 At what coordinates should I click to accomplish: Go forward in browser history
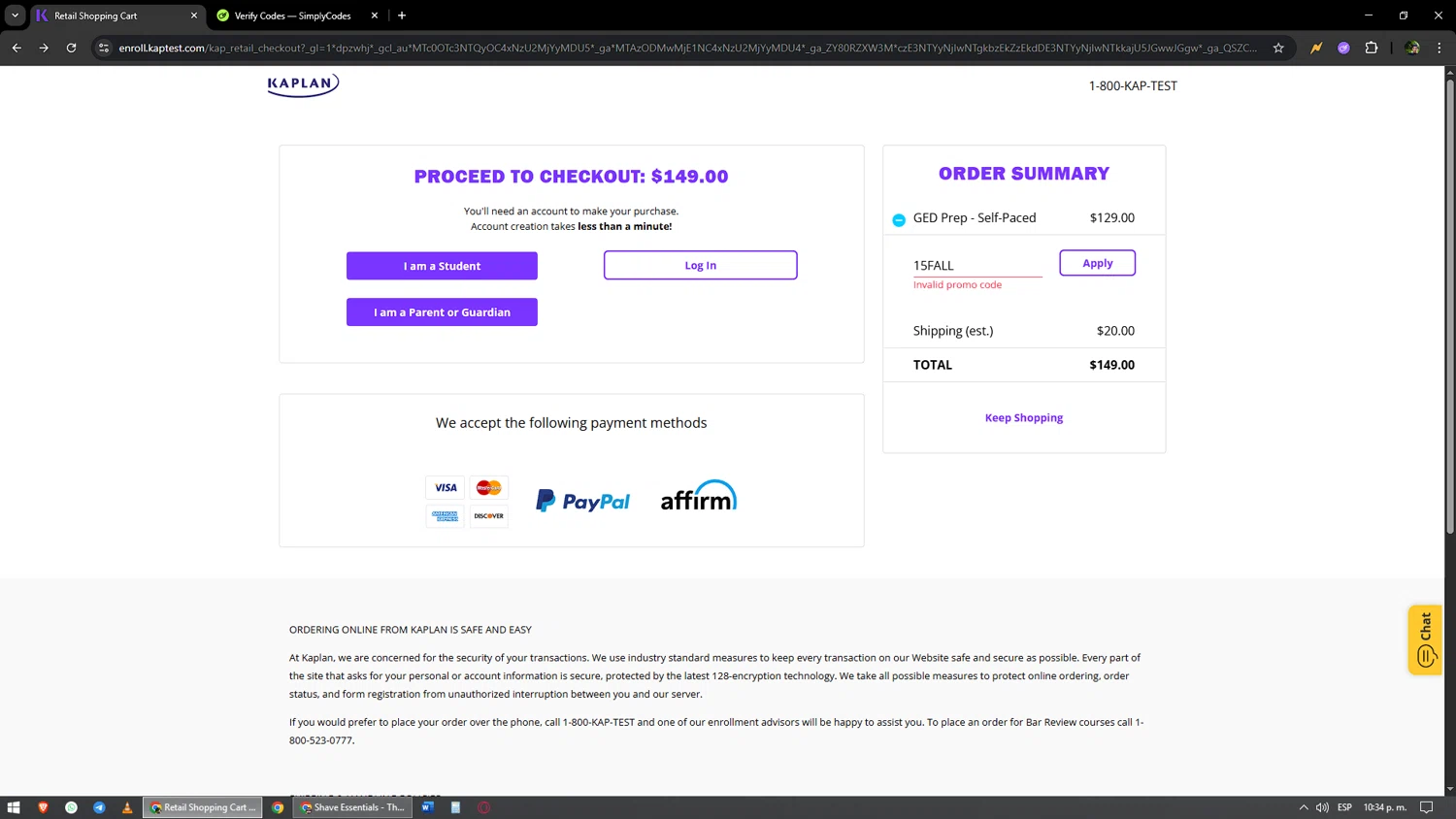pos(44,48)
